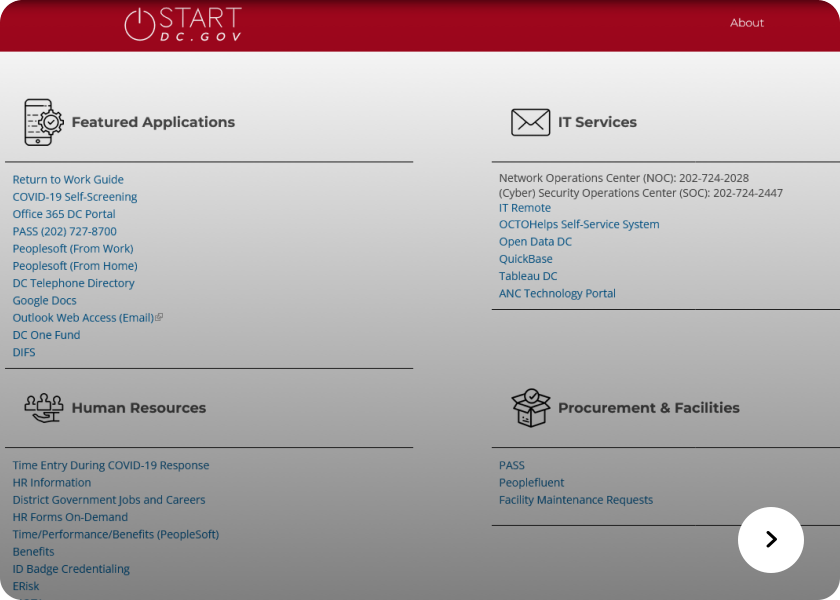Click the START DC.GOV logo
Screen dimensions: 840x600
pyautogui.click(x=183, y=24)
